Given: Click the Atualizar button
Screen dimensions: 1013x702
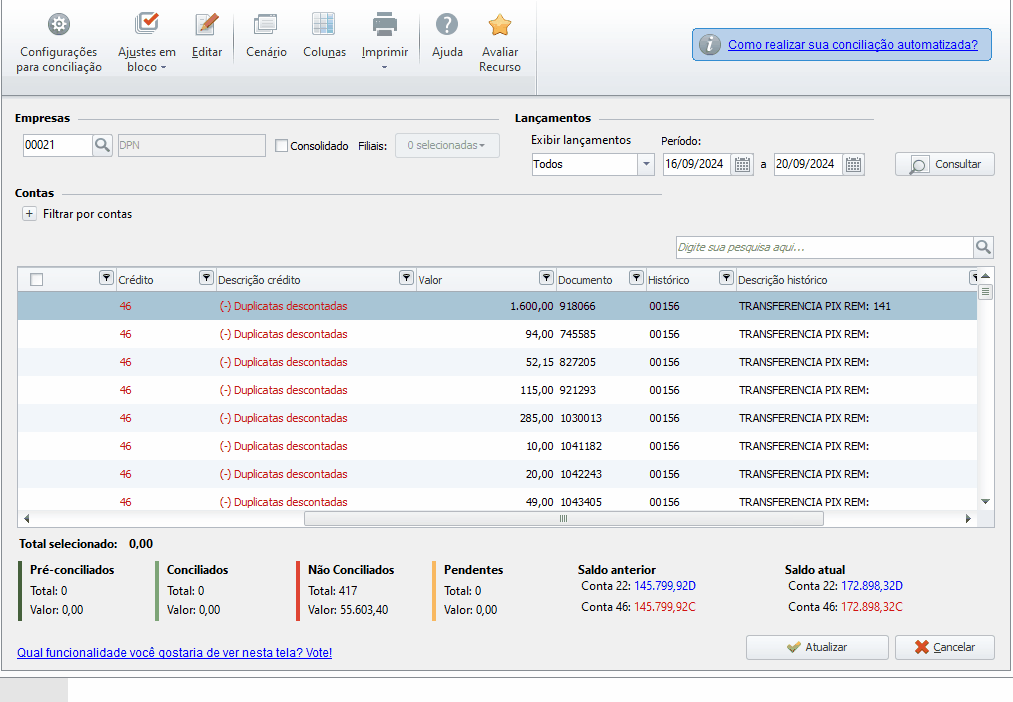Looking at the screenshot, I should [x=816, y=648].
